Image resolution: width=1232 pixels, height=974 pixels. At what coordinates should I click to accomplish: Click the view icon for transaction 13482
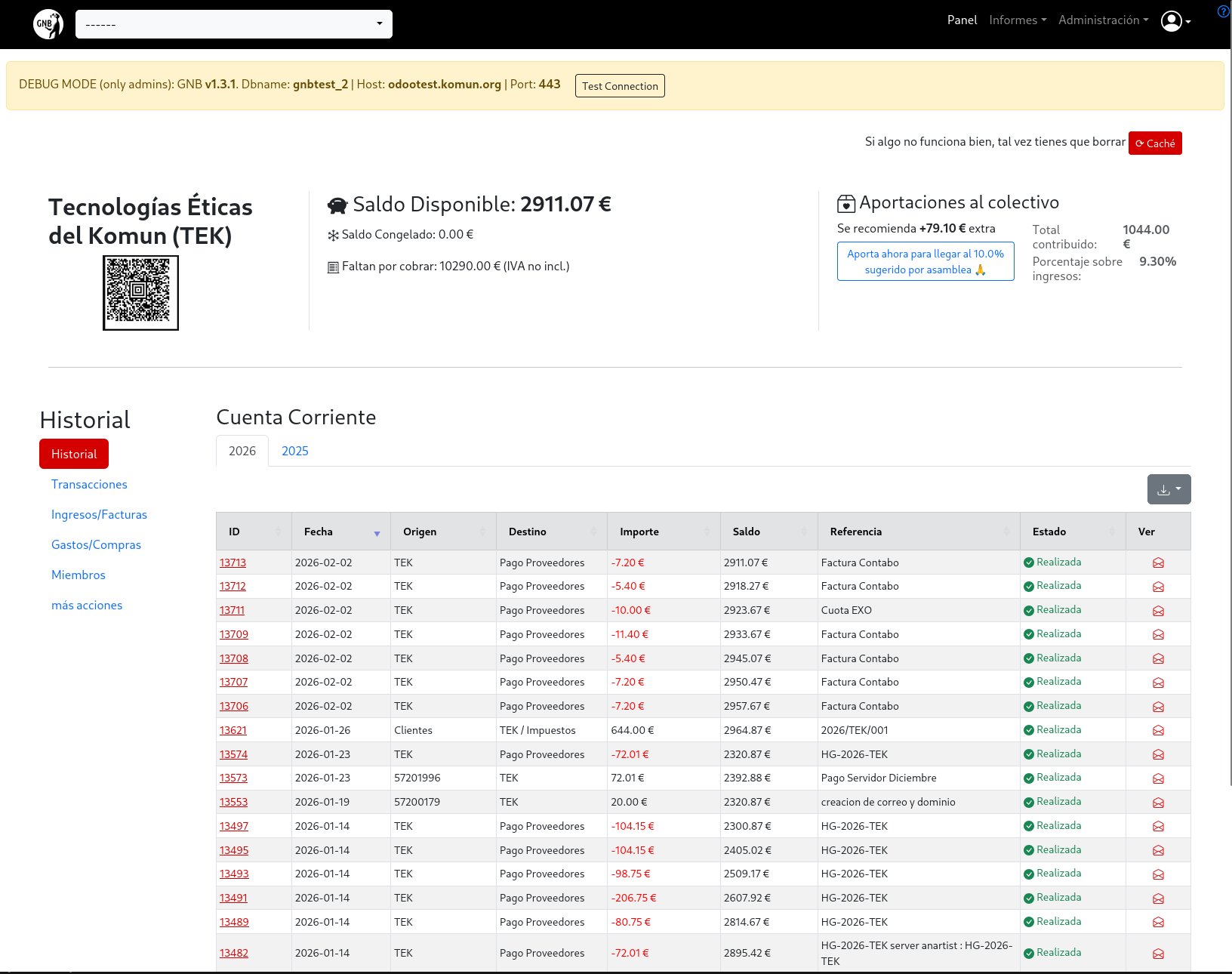click(x=1158, y=954)
